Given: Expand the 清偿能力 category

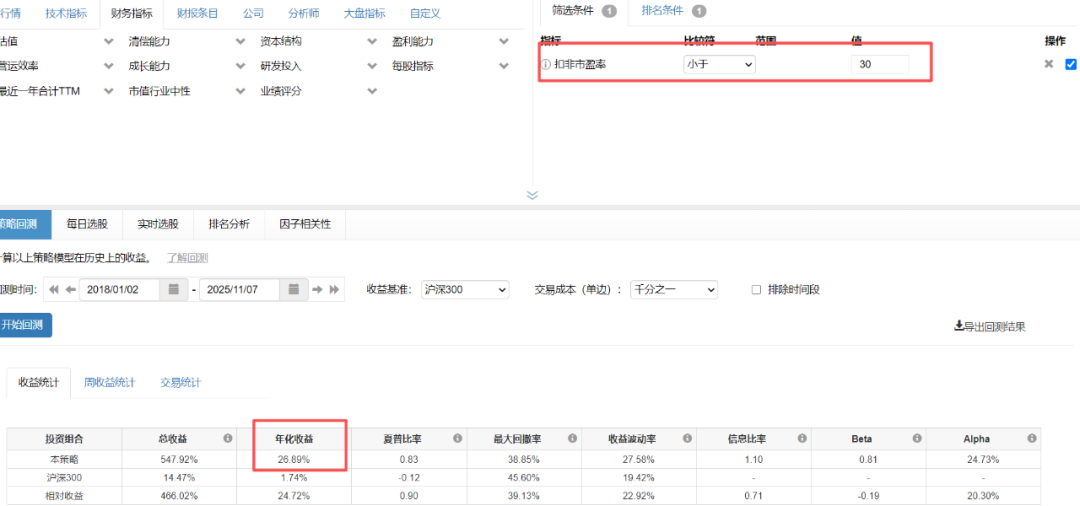Looking at the screenshot, I should coord(240,42).
